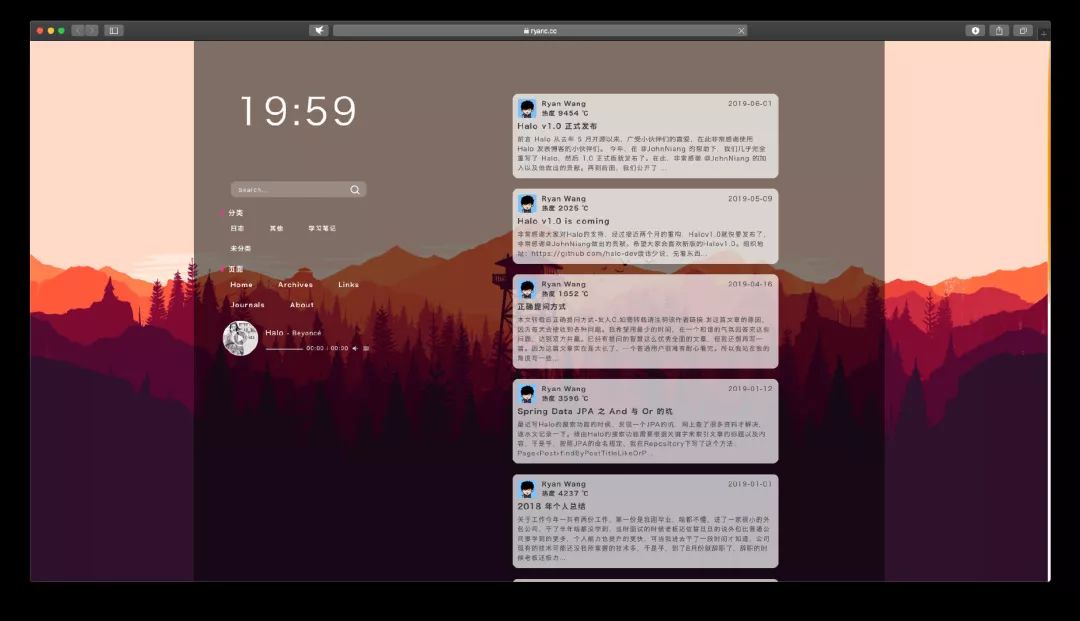Open post '2018 年个人总结'
Viewport: 1080px width, 621px height.
click(x=551, y=506)
